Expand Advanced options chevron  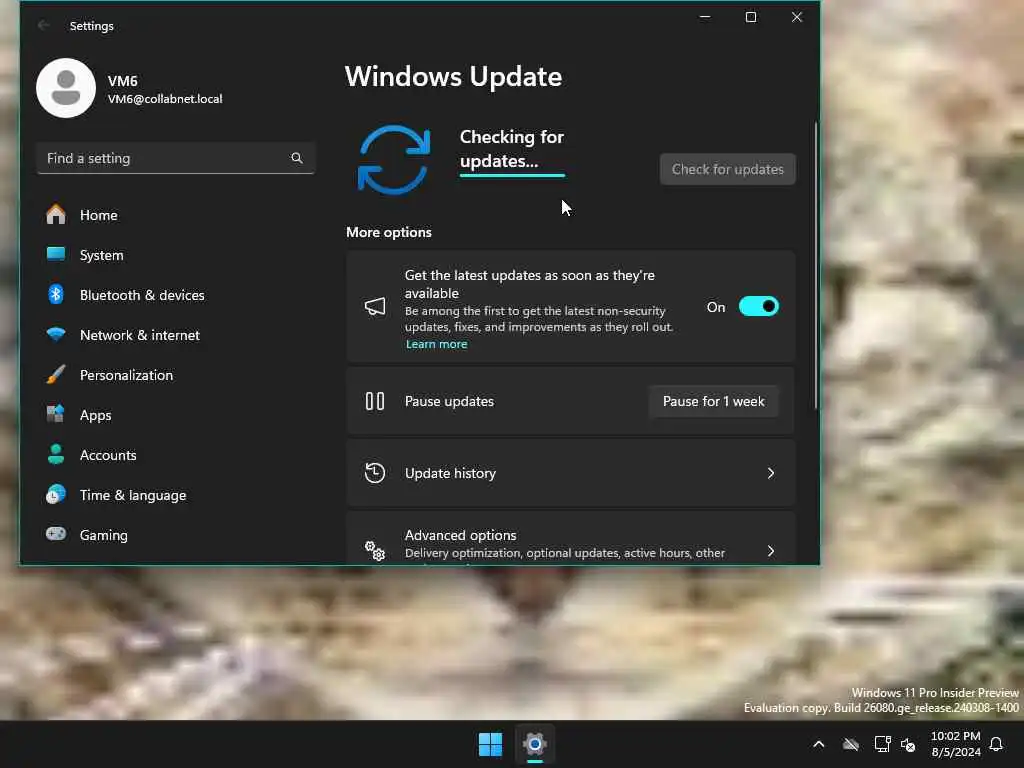(771, 551)
